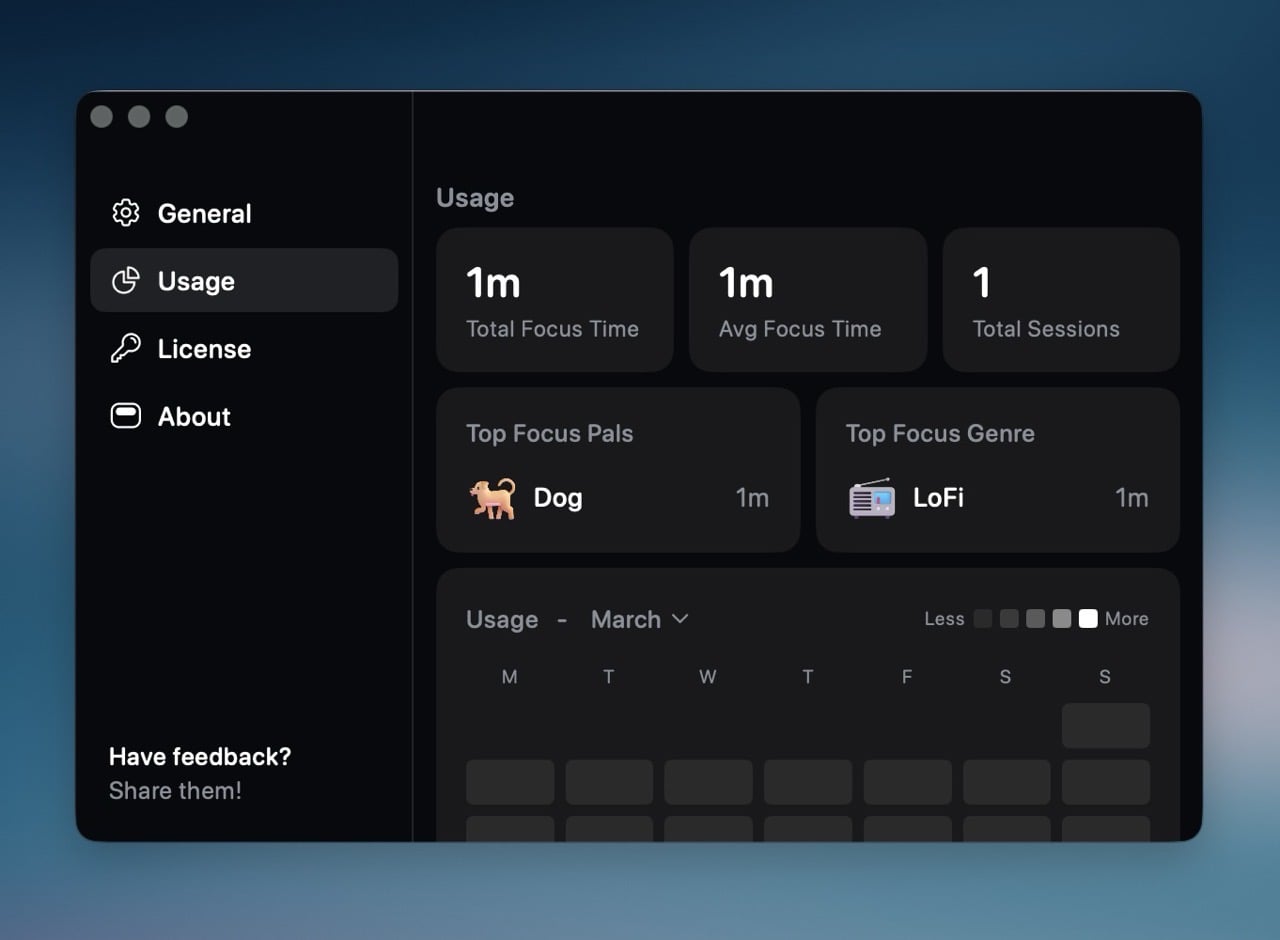Click the Share them! feedback link

pyautogui.click(x=175, y=791)
